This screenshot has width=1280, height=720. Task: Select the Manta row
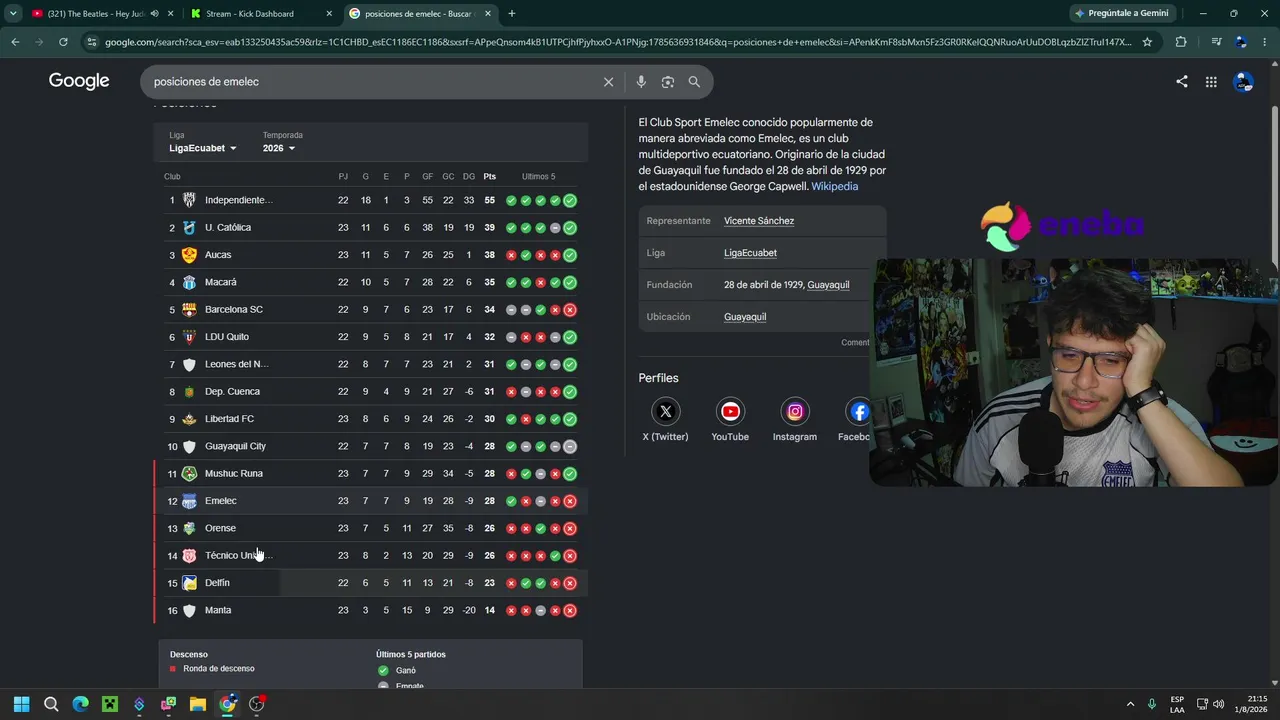click(371, 610)
